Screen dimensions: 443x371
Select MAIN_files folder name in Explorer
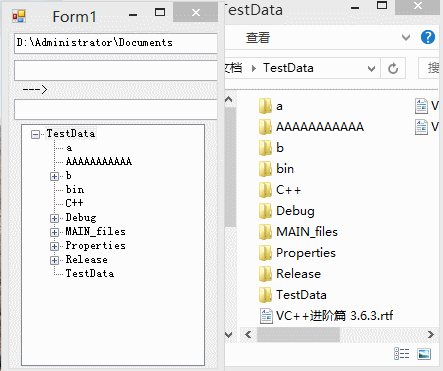(307, 232)
